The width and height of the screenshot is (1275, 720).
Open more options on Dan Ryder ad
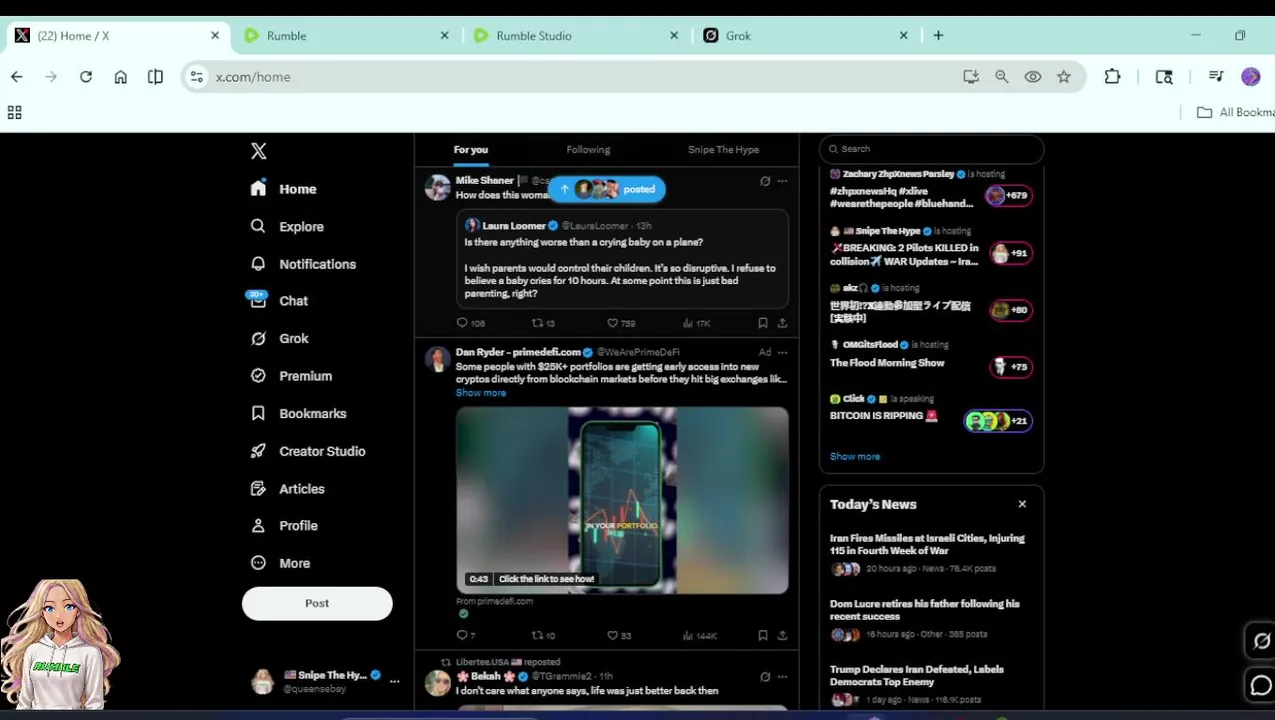point(782,352)
